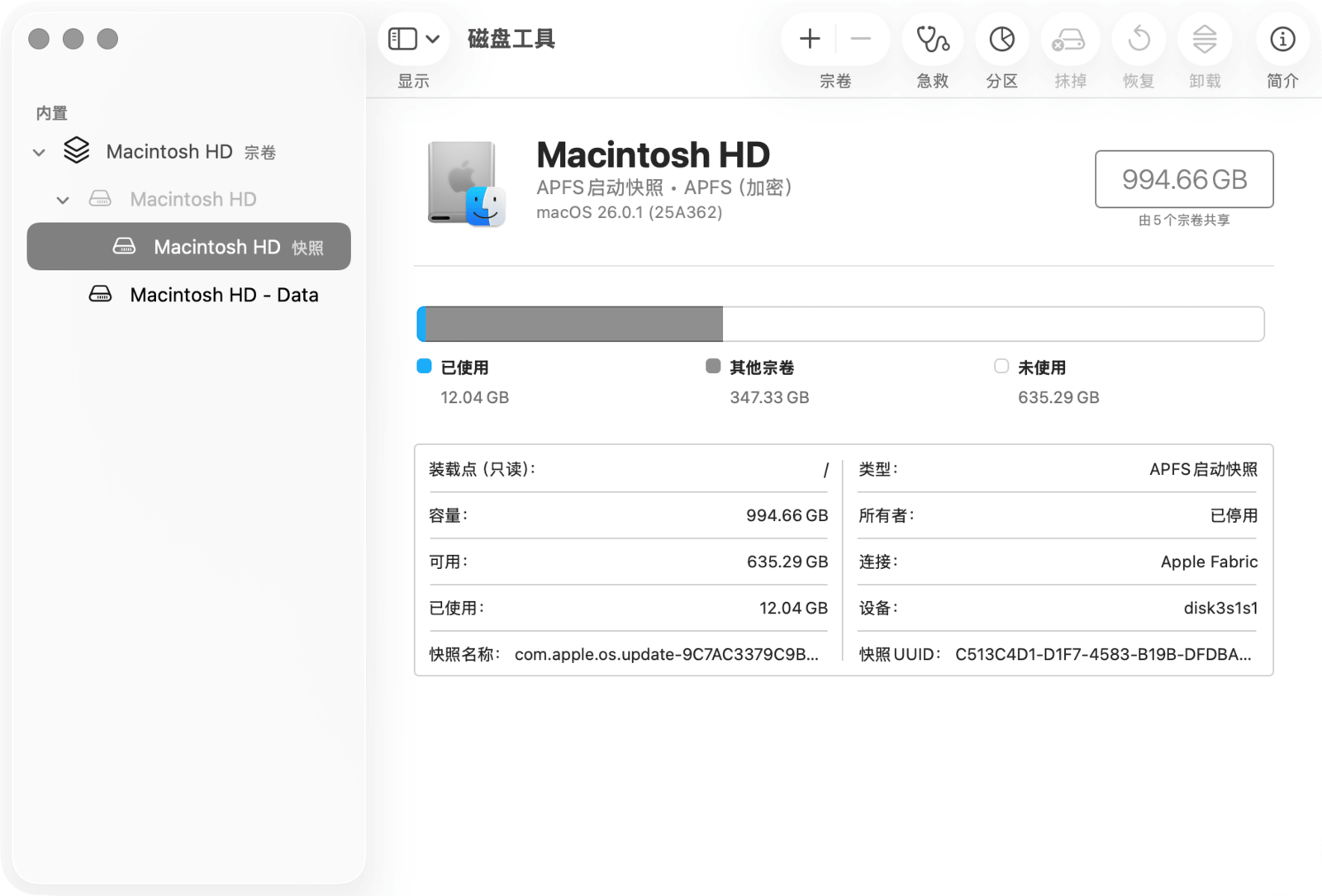Select Macintosh HD - Data volume
Image resolution: width=1322 pixels, height=896 pixels.
[x=223, y=295]
